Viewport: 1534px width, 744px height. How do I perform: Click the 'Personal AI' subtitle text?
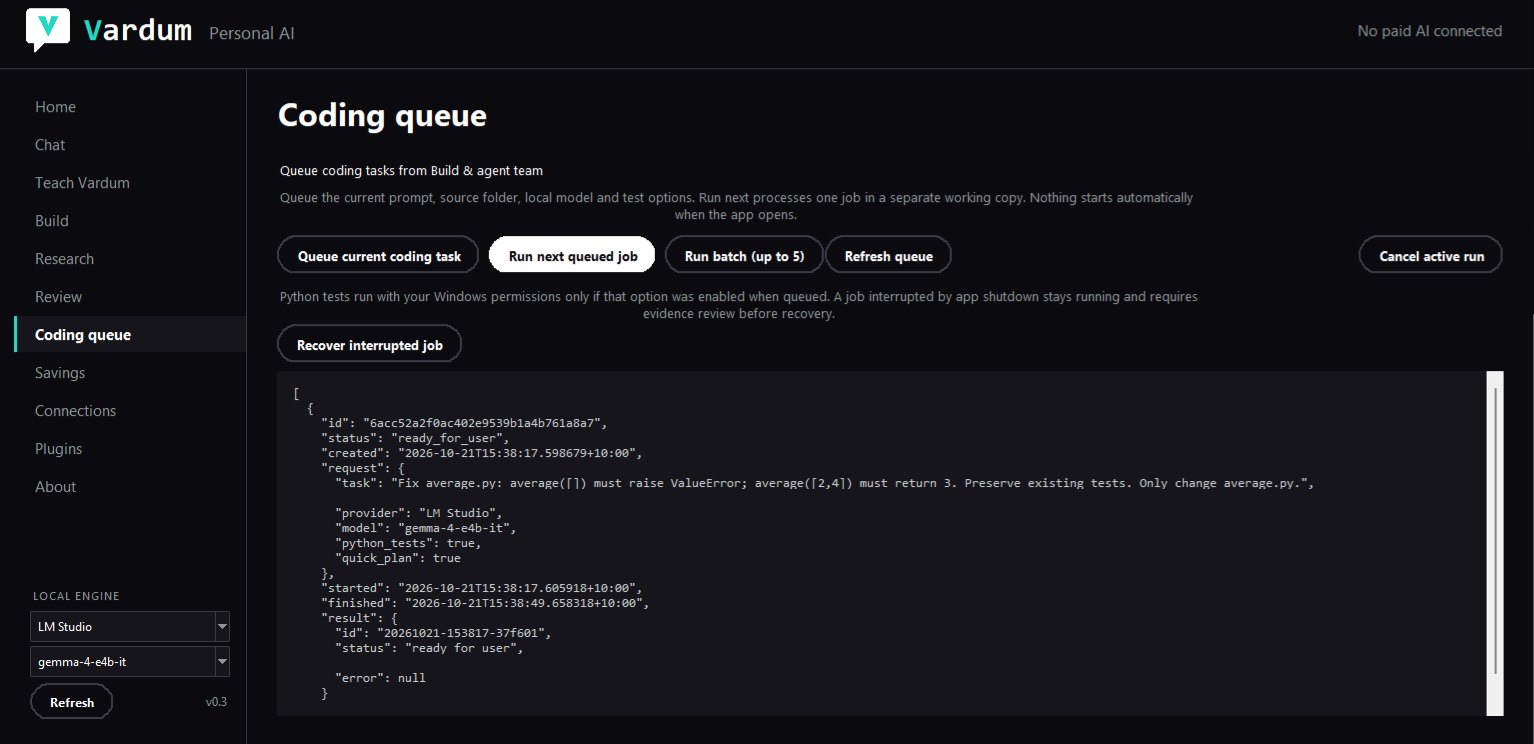252,33
